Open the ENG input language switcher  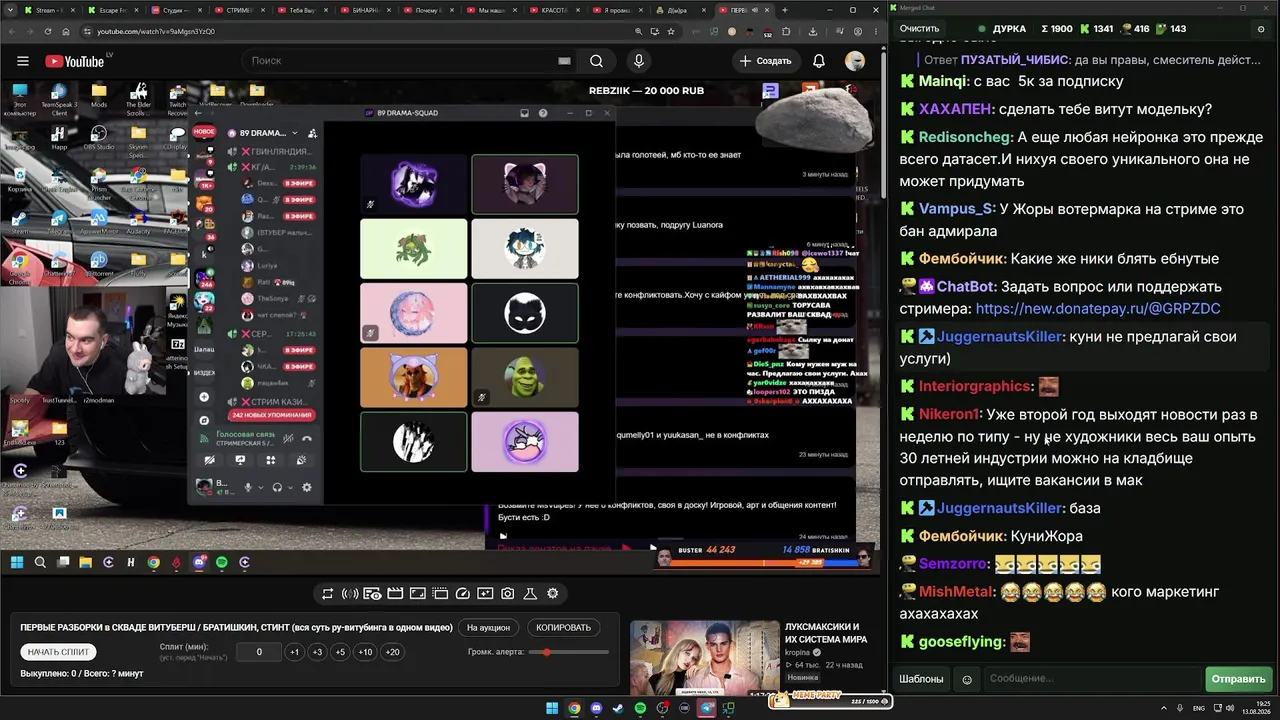(1199, 708)
